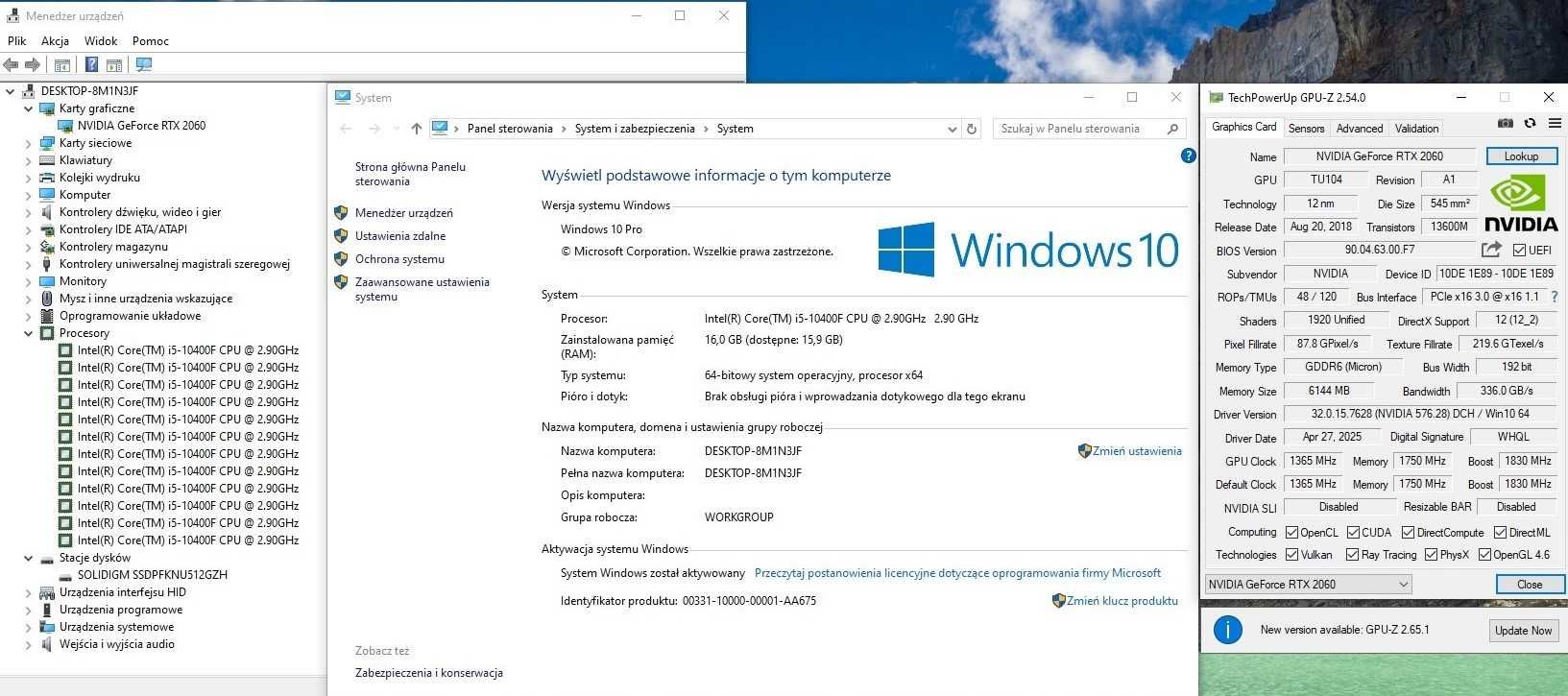Open Strona główna Panelu sterowania link
This screenshot has height=696, width=1568.
point(410,174)
